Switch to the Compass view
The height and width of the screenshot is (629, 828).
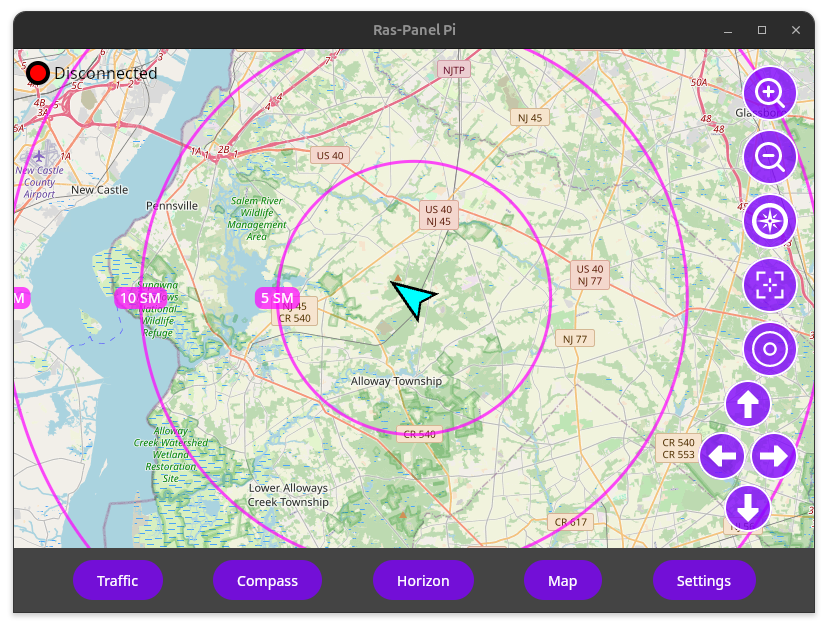tap(267, 580)
